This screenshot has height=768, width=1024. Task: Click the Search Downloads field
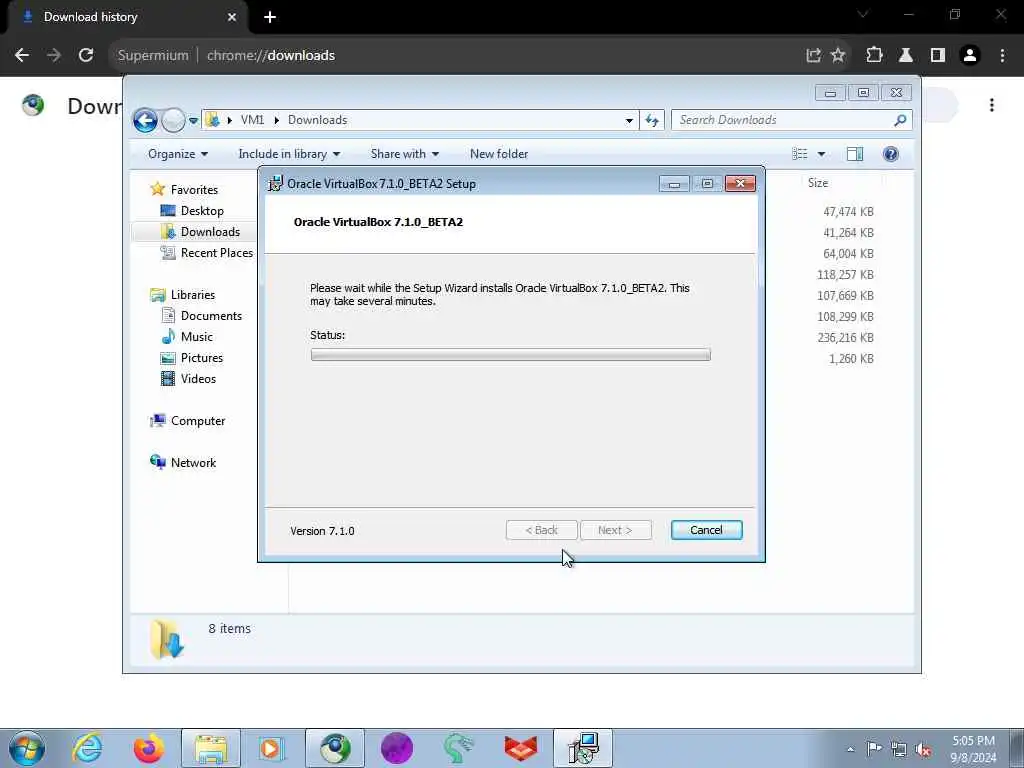coord(792,120)
